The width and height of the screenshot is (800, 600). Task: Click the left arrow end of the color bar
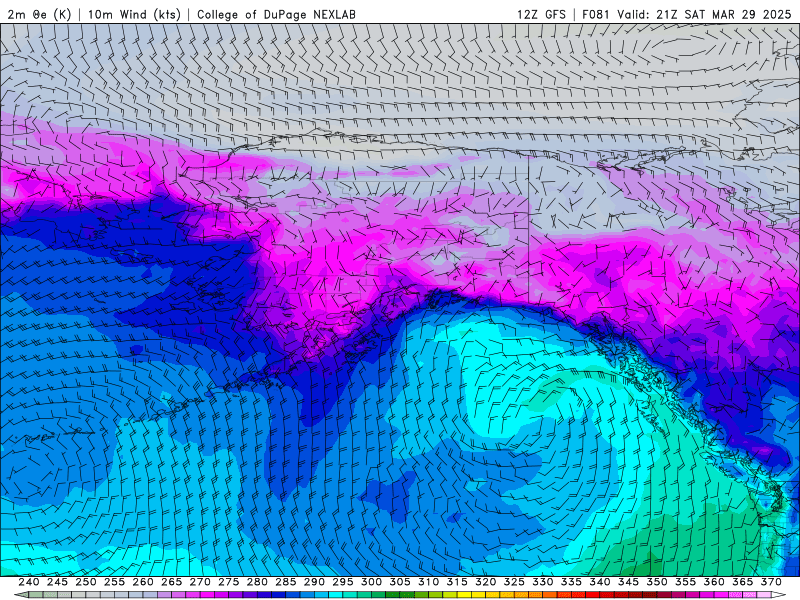[21, 595]
